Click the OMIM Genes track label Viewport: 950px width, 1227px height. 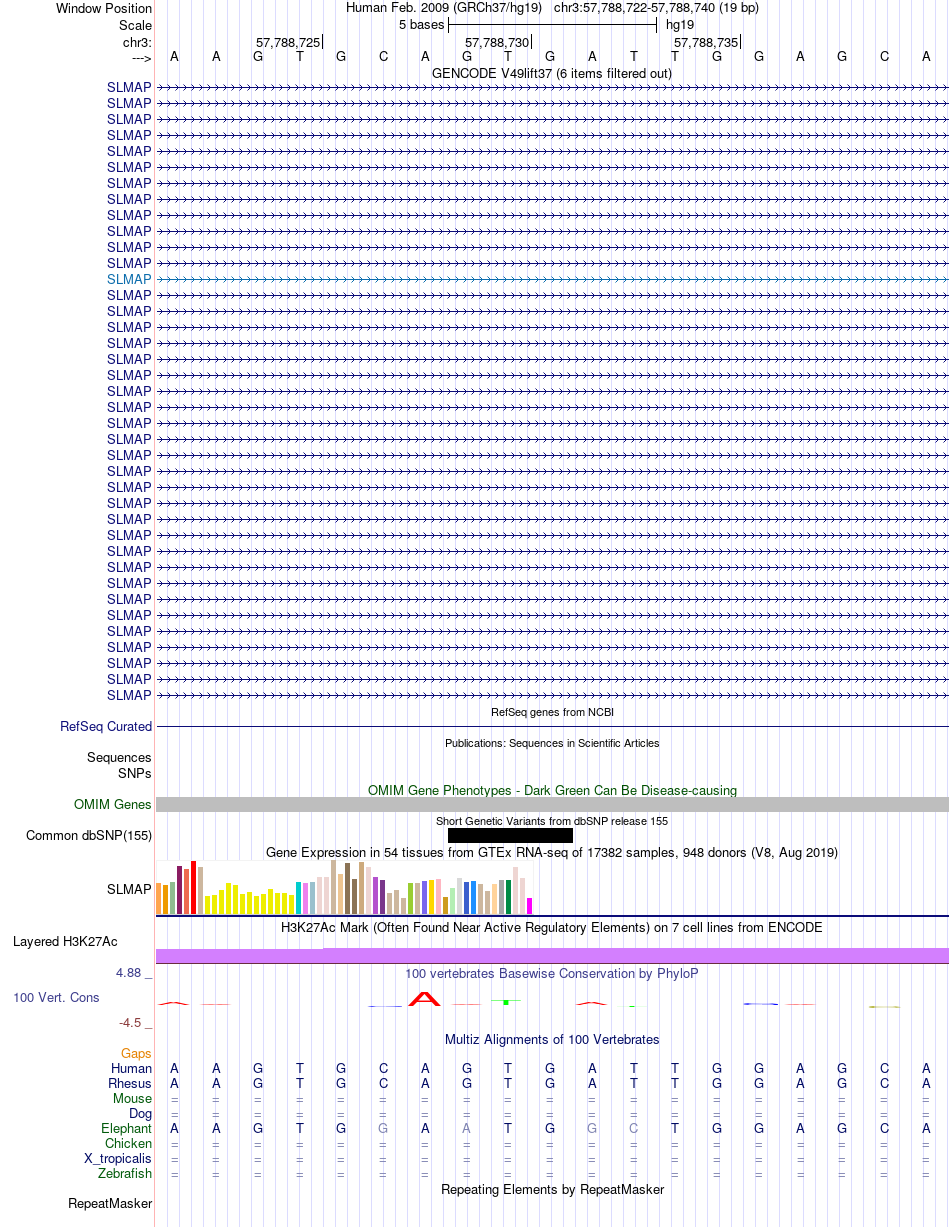pos(113,805)
